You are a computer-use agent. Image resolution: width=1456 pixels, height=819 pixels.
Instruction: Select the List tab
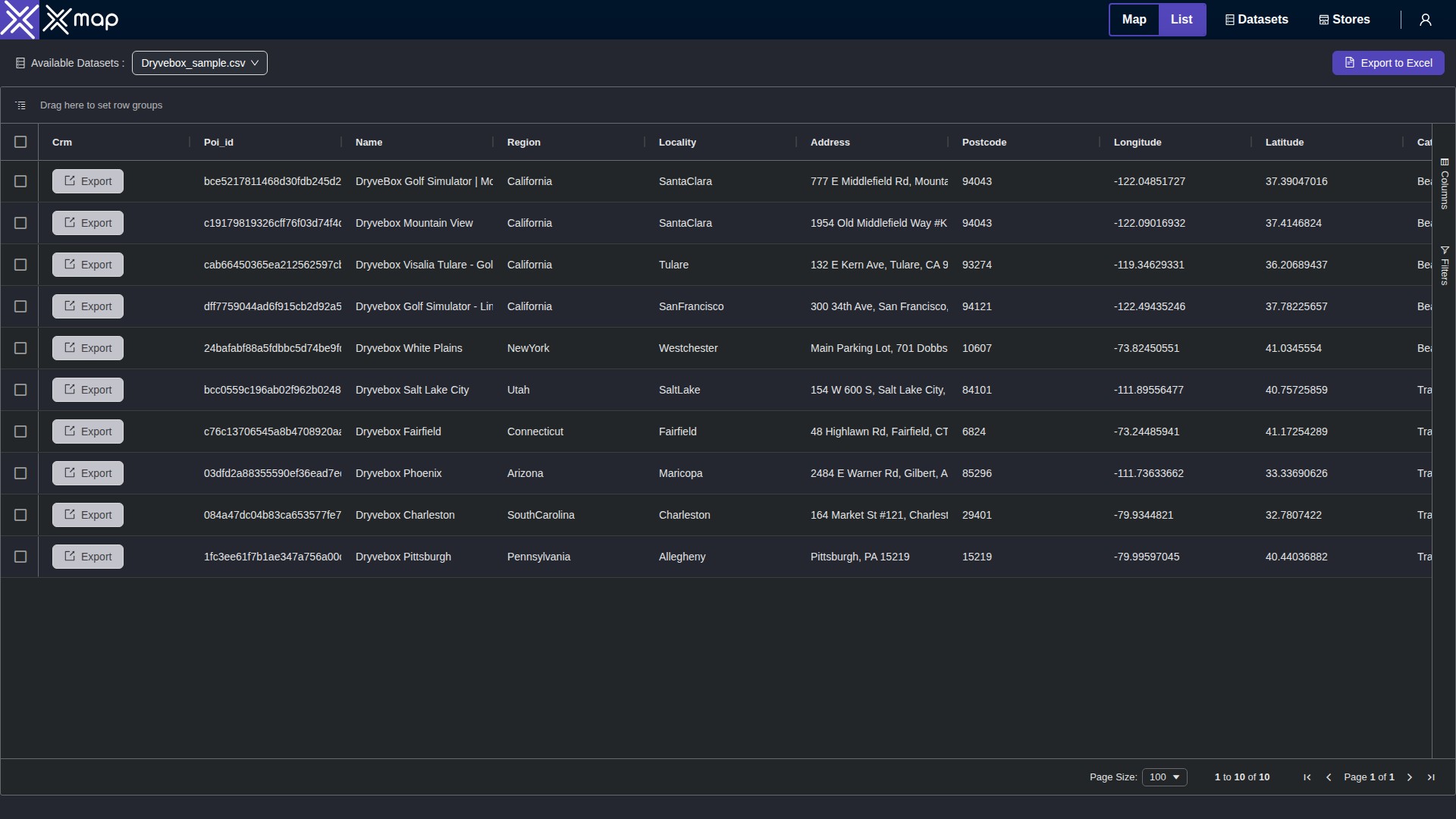tap(1182, 20)
